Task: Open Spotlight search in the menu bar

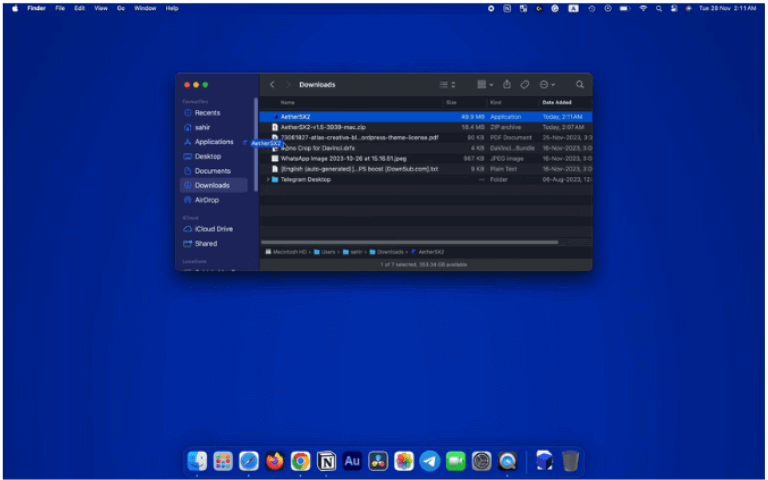Action: [x=659, y=8]
